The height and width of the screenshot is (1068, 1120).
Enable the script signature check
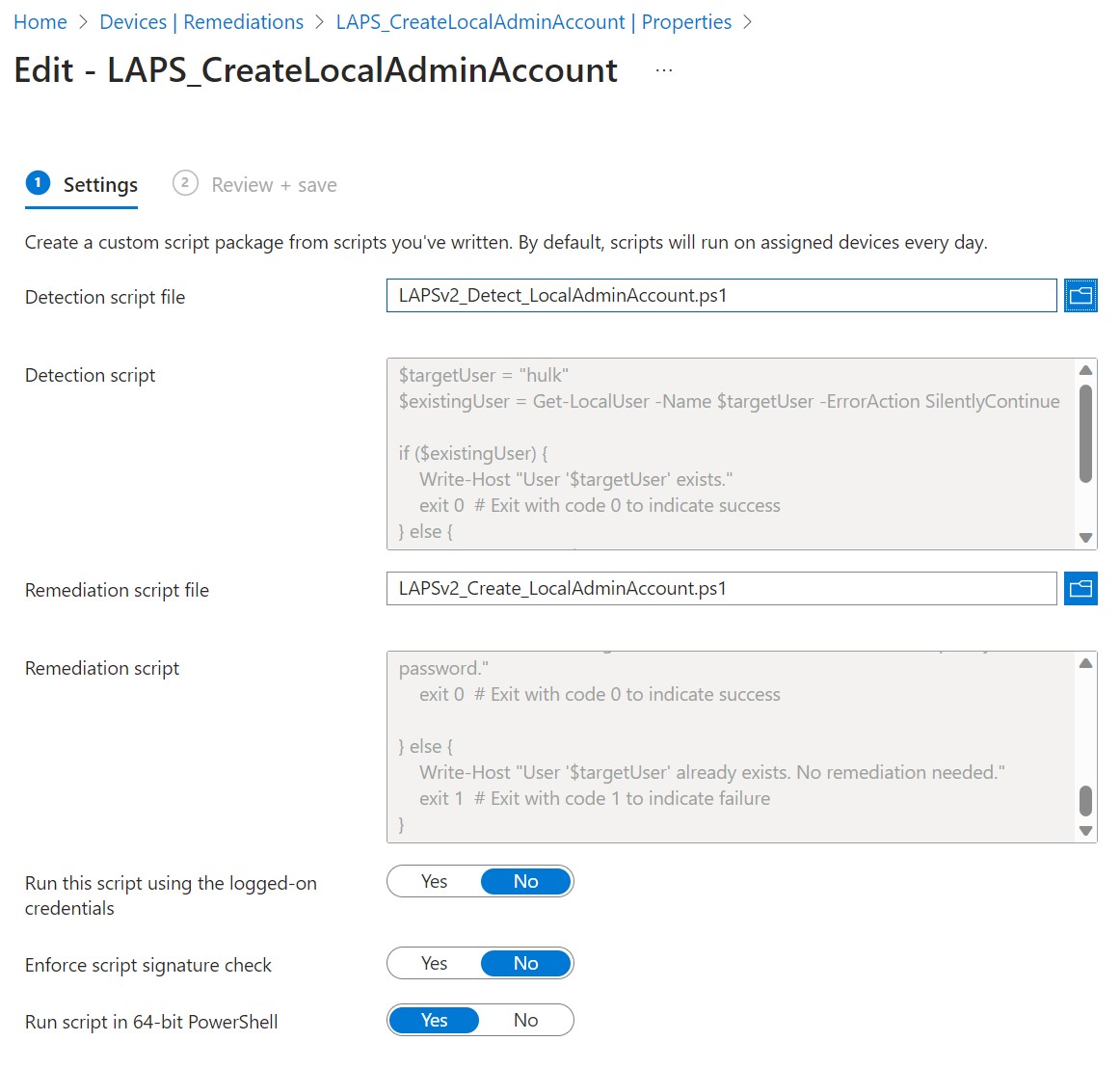point(434,962)
